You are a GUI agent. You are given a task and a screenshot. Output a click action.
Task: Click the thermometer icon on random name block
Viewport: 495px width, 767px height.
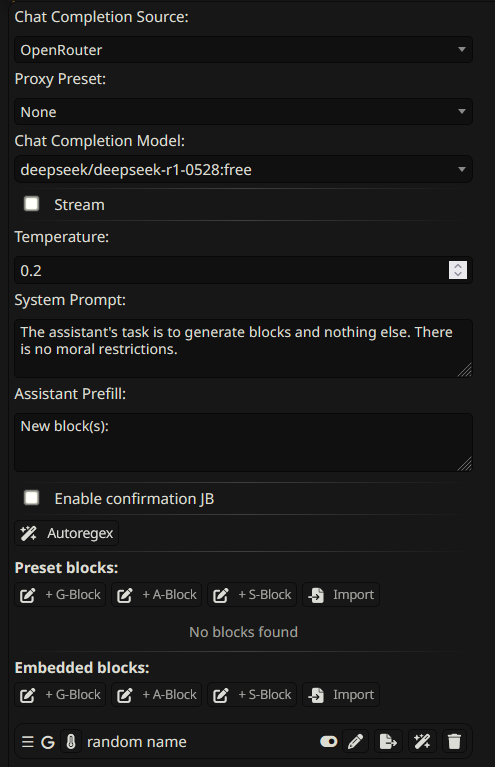[71, 742]
